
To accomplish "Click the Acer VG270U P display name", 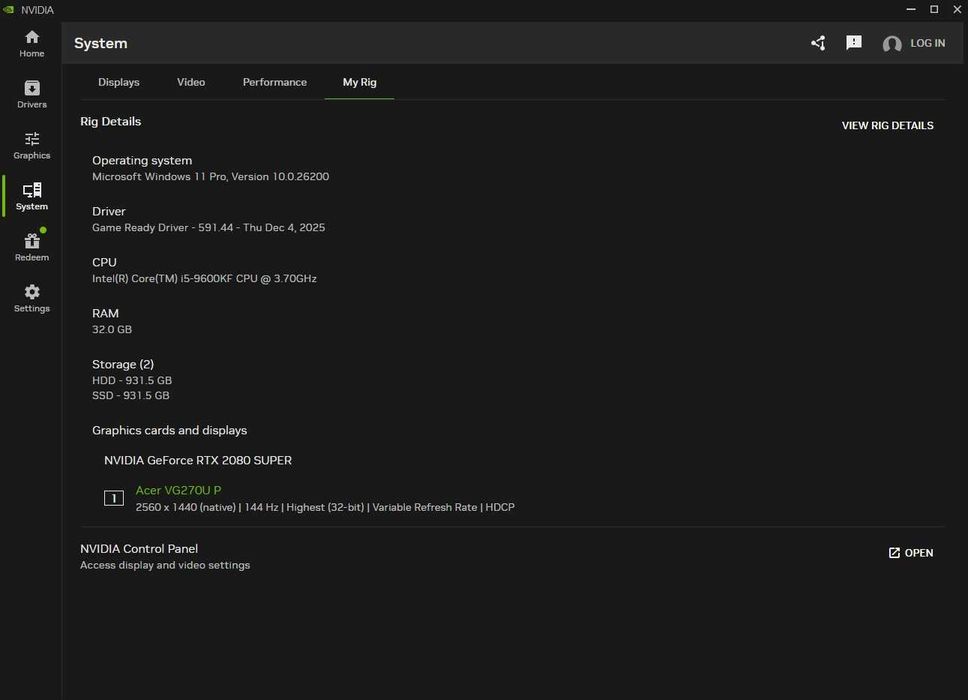I will 178,490.
